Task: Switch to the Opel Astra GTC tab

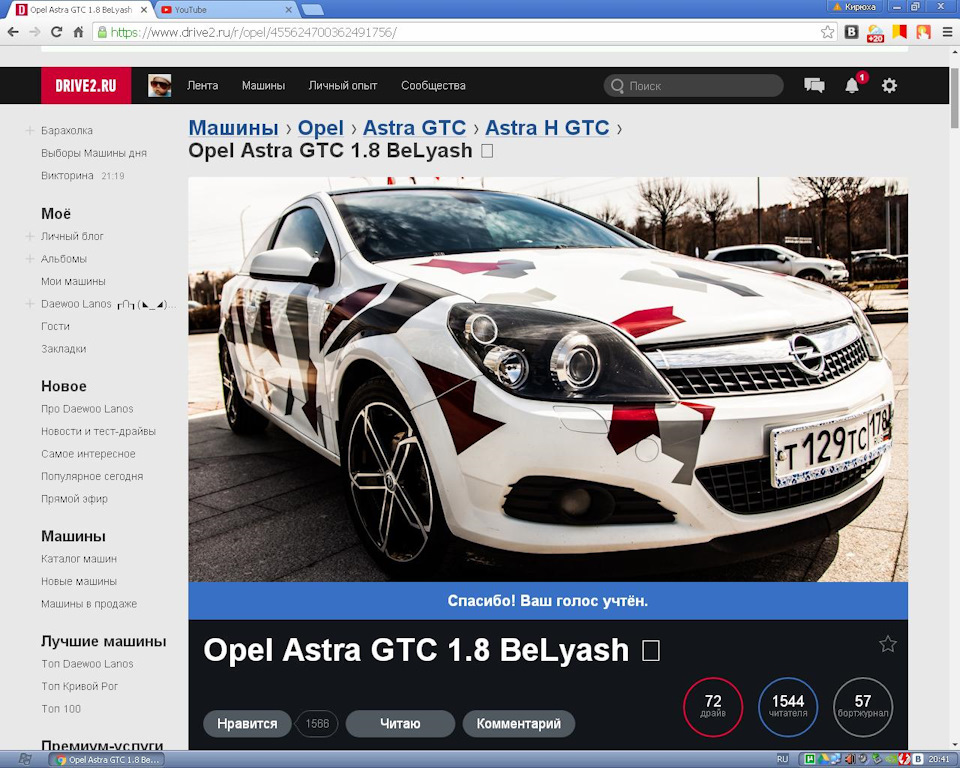Action: point(81,10)
